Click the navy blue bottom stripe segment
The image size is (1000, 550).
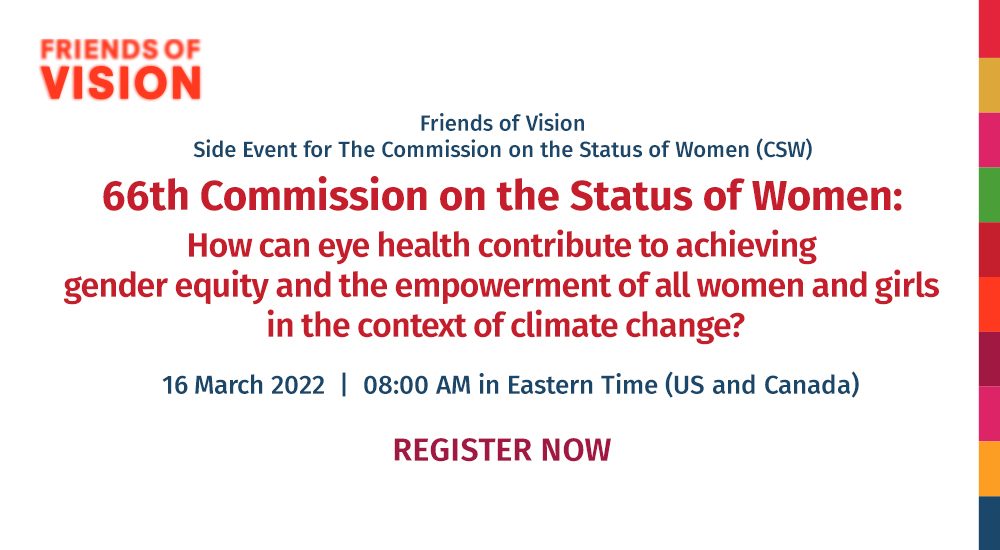pyautogui.click(x=989, y=523)
